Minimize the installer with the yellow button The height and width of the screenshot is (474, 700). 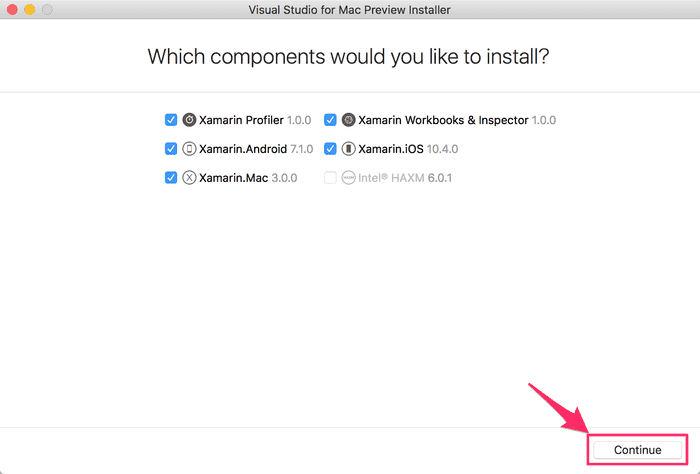click(x=30, y=10)
